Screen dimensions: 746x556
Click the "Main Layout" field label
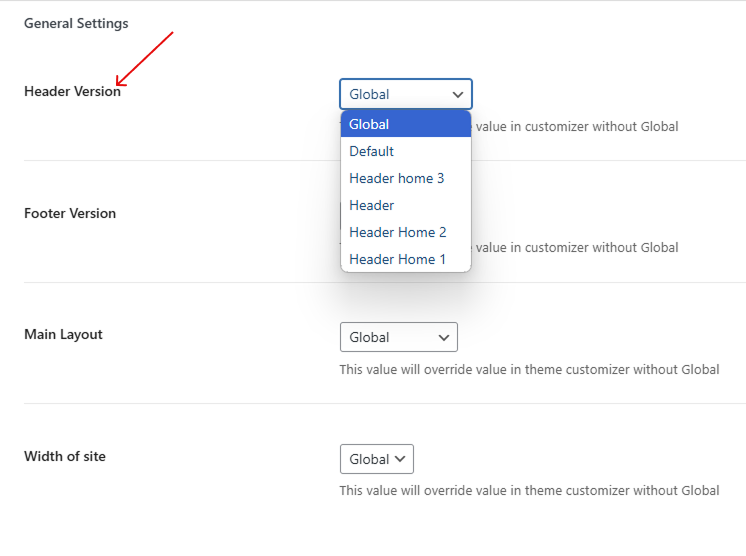click(x=63, y=334)
